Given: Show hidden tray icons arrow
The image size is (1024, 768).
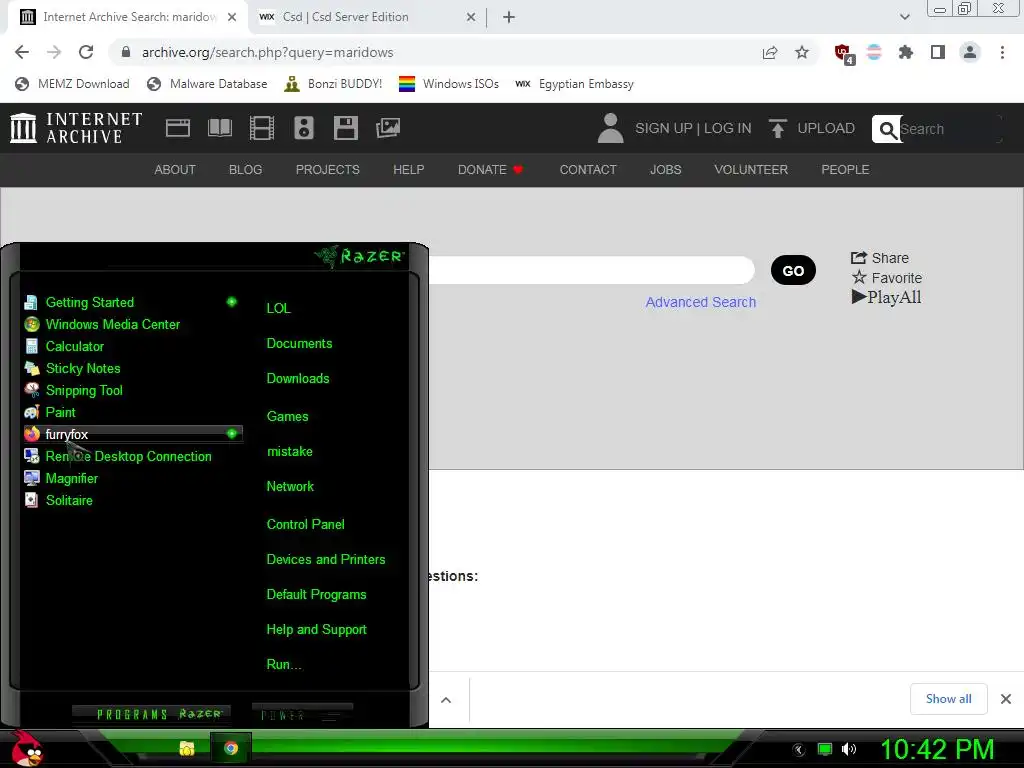Looking at the screenshot, I should 799,749.
